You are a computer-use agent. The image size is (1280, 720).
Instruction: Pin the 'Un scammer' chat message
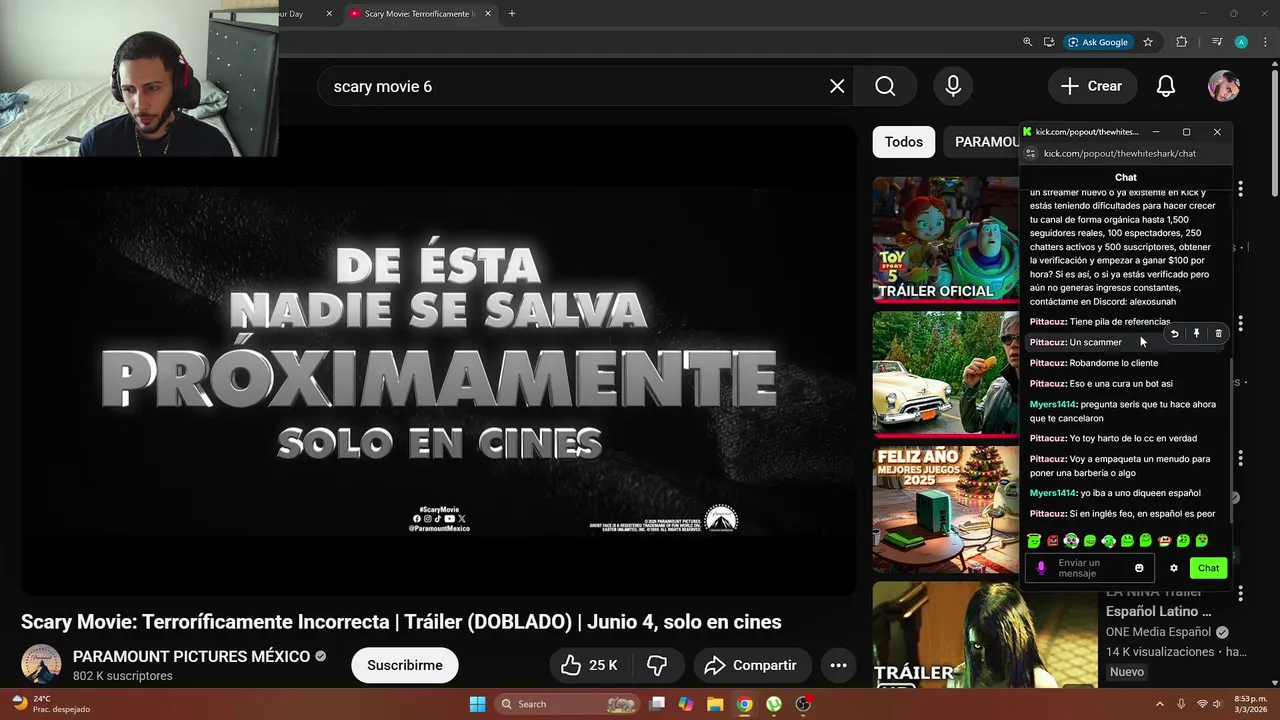(1196, 334)
